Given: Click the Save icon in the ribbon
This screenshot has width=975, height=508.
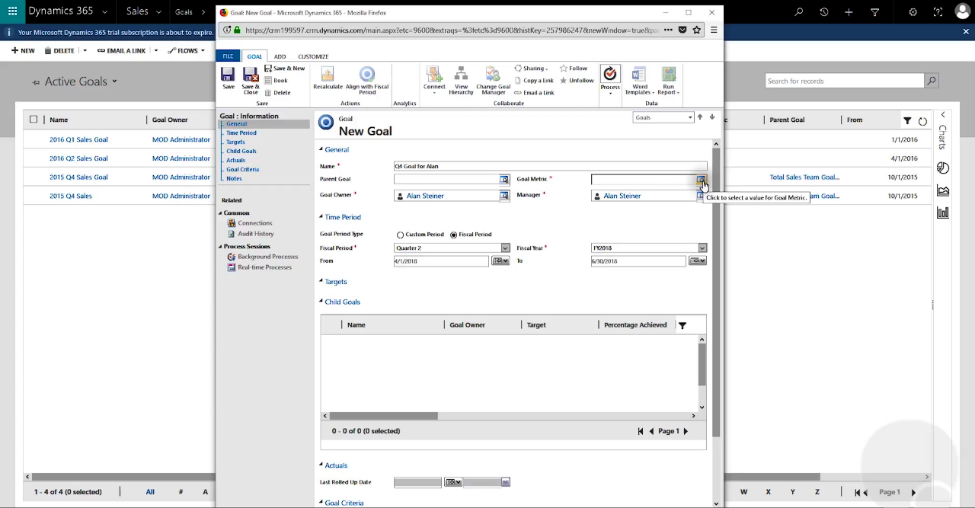Looking at the screenshot, I should [x=228, y=75].
